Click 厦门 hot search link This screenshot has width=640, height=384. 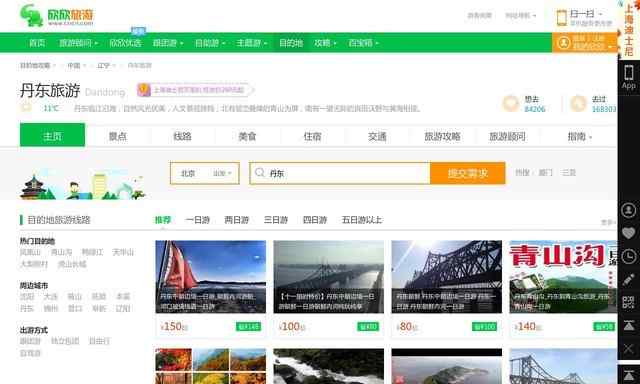(x=545, y=173)
